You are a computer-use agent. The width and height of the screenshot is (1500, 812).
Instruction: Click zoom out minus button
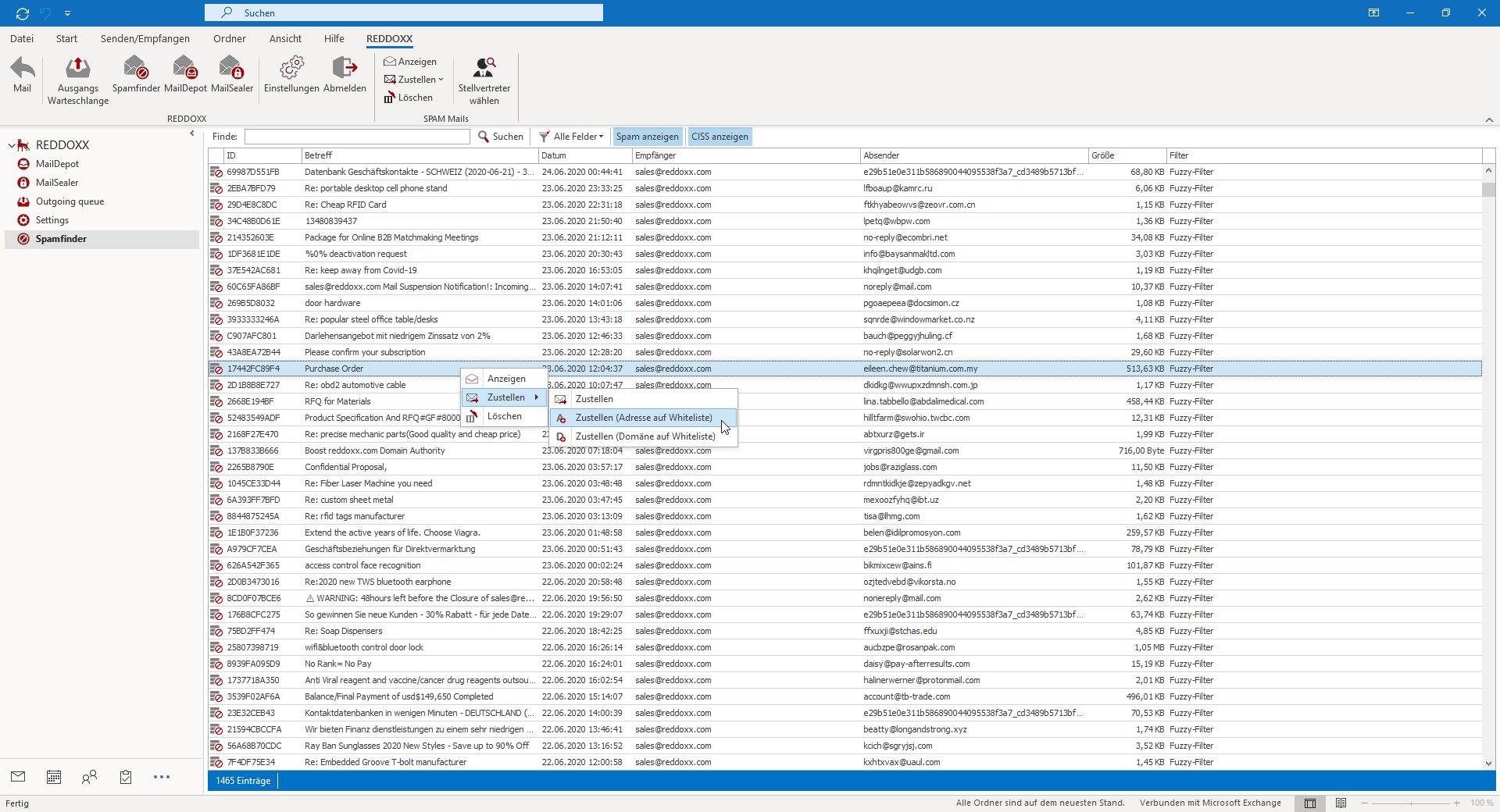tap(1365, 803)
